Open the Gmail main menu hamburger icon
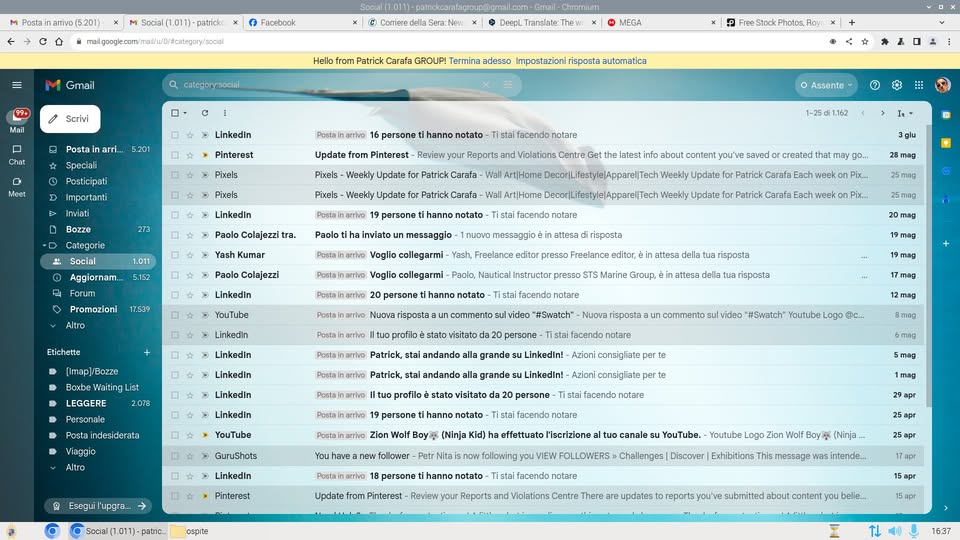The image size is (960, 540). coord(17,85)
